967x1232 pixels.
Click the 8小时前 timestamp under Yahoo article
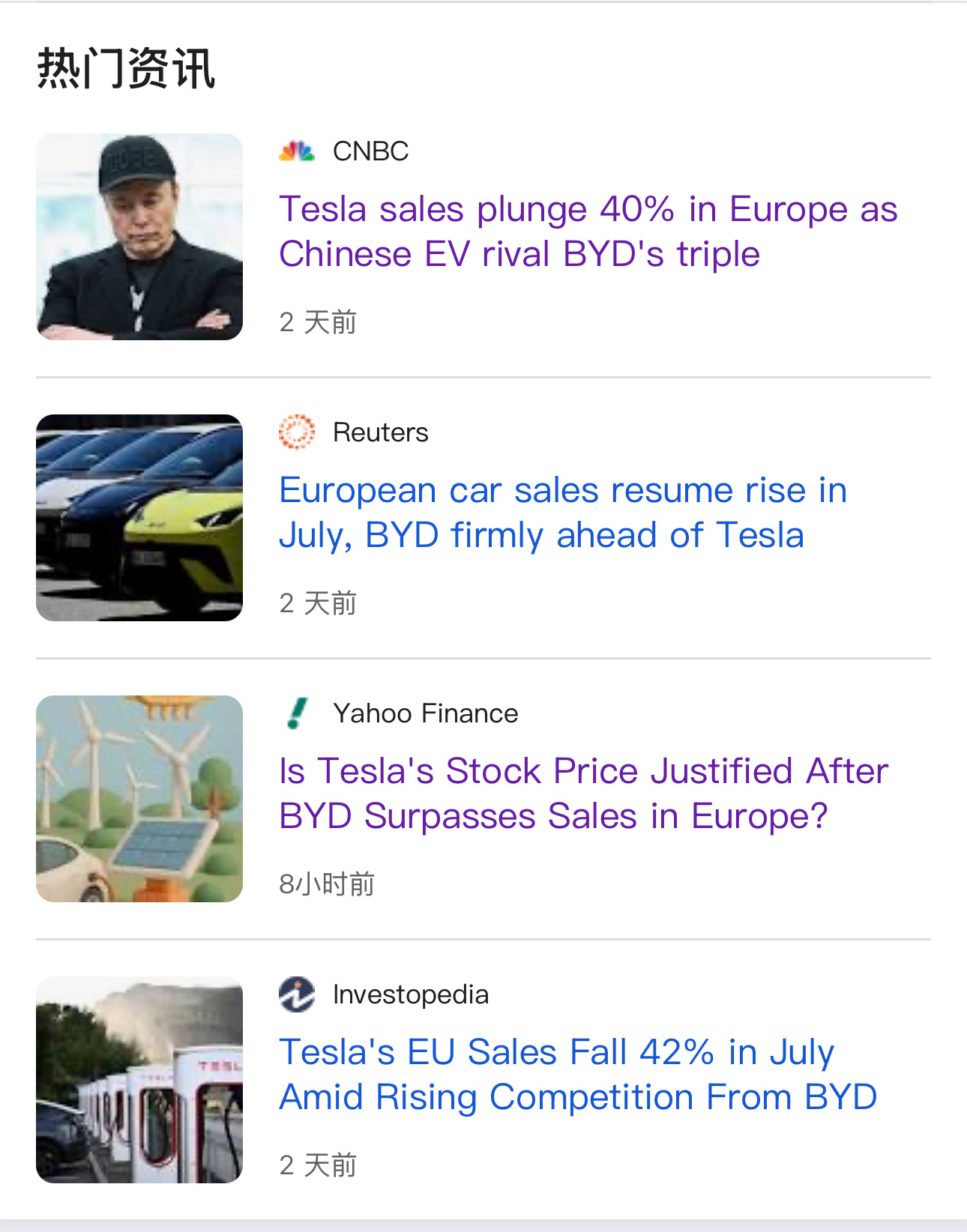point(327,884)
